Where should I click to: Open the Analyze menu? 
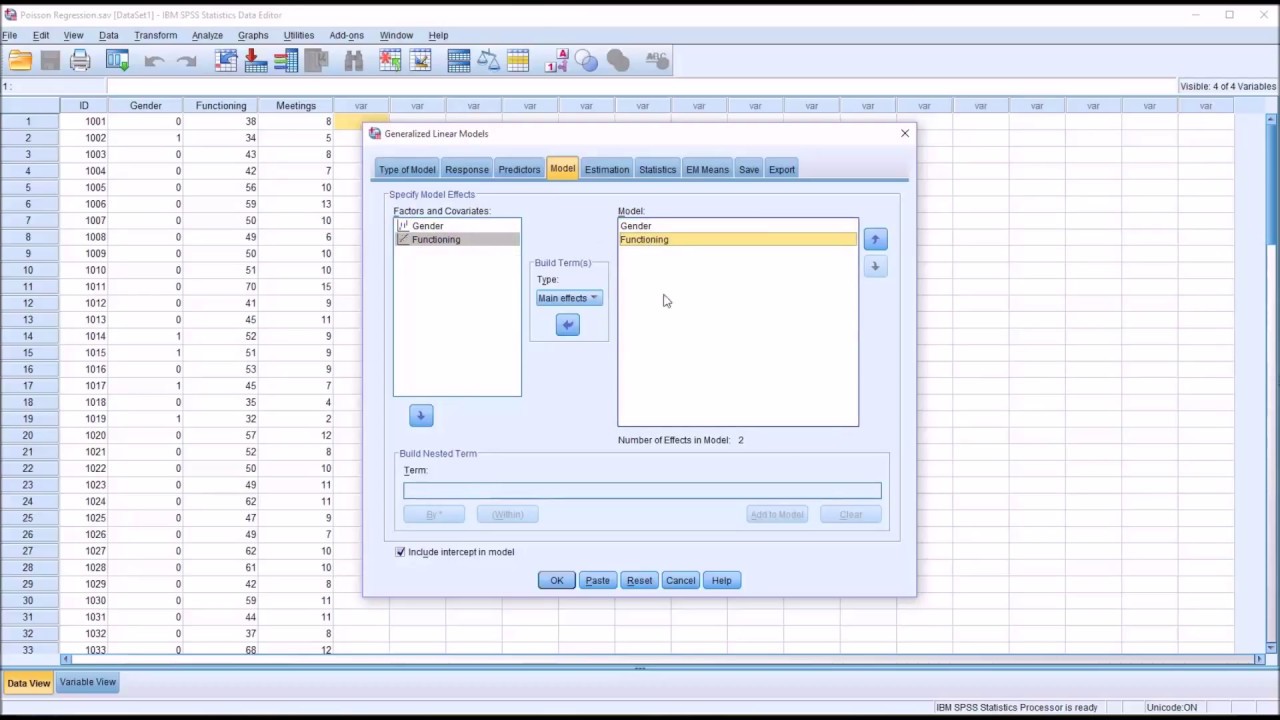tap(207, 35)
